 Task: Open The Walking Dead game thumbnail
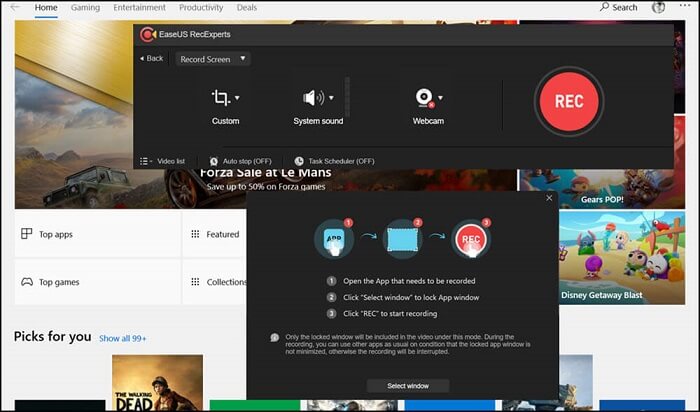coord(158,383)
